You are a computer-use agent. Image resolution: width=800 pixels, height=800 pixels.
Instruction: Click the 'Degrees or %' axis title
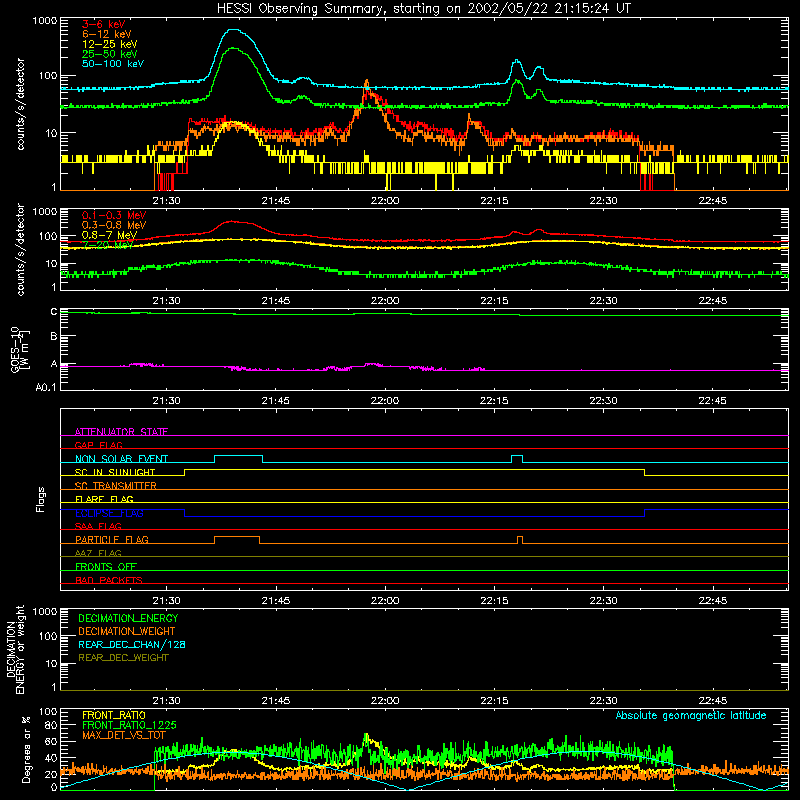[27, 749]
